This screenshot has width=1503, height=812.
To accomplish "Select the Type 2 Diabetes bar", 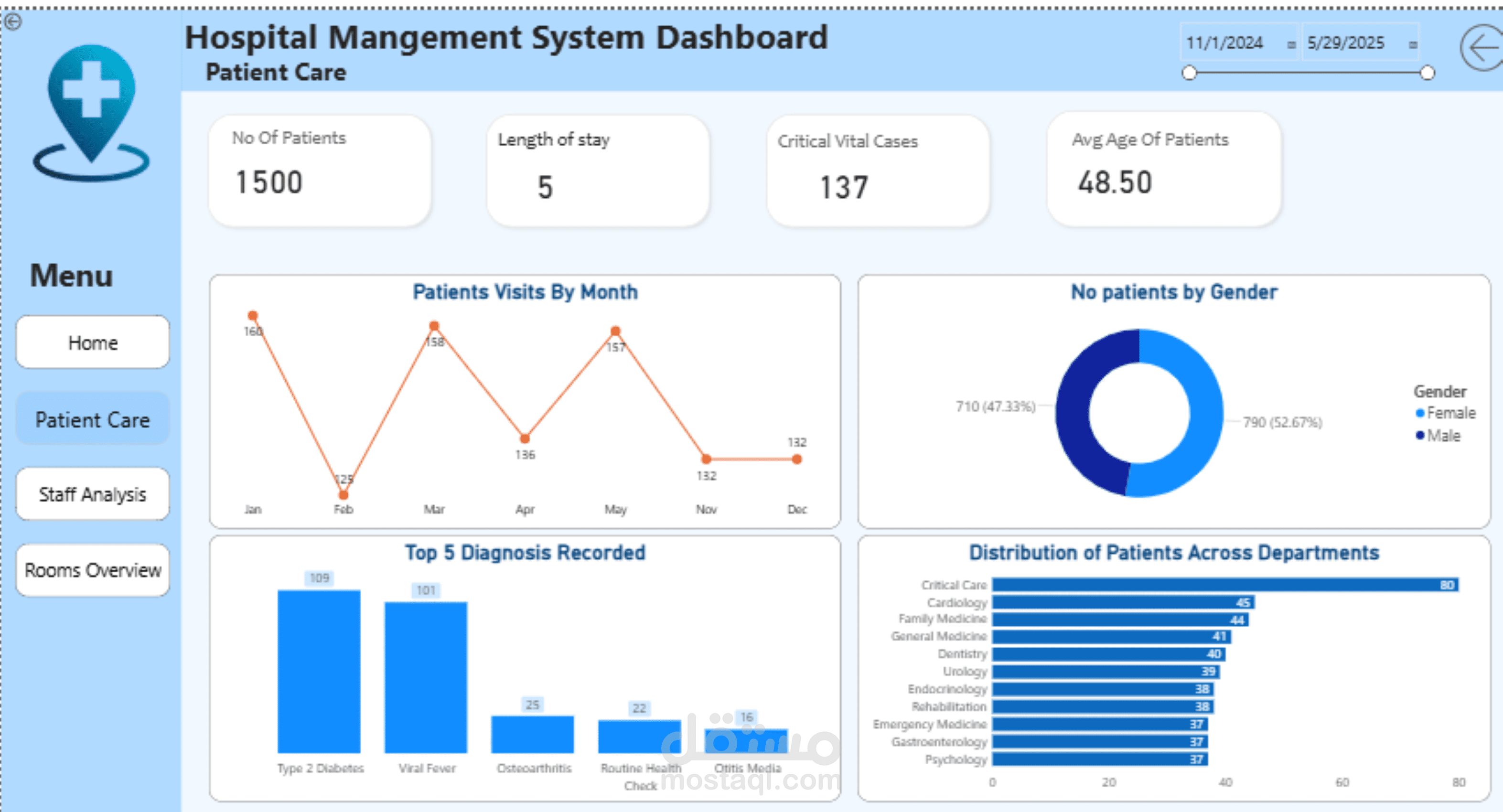I will [x=319, y=671].
